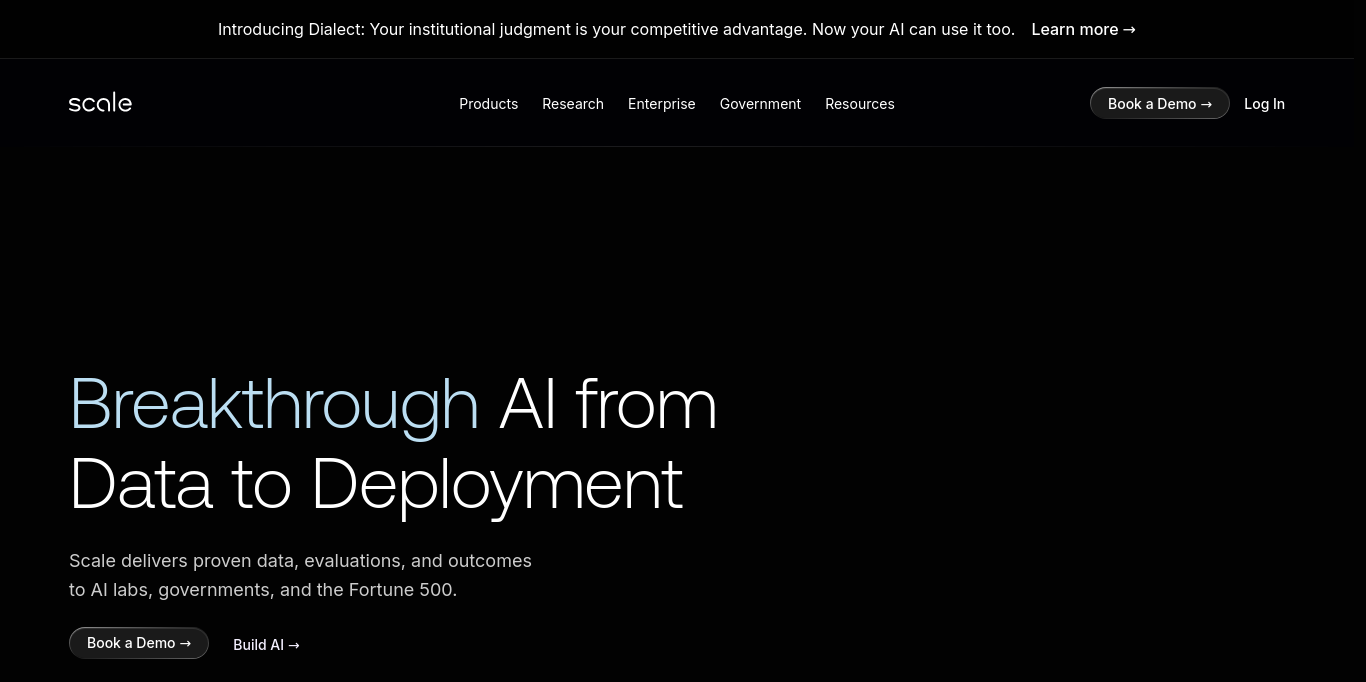
Task: Click the Log In link
Action: [x=1264, y=104]
